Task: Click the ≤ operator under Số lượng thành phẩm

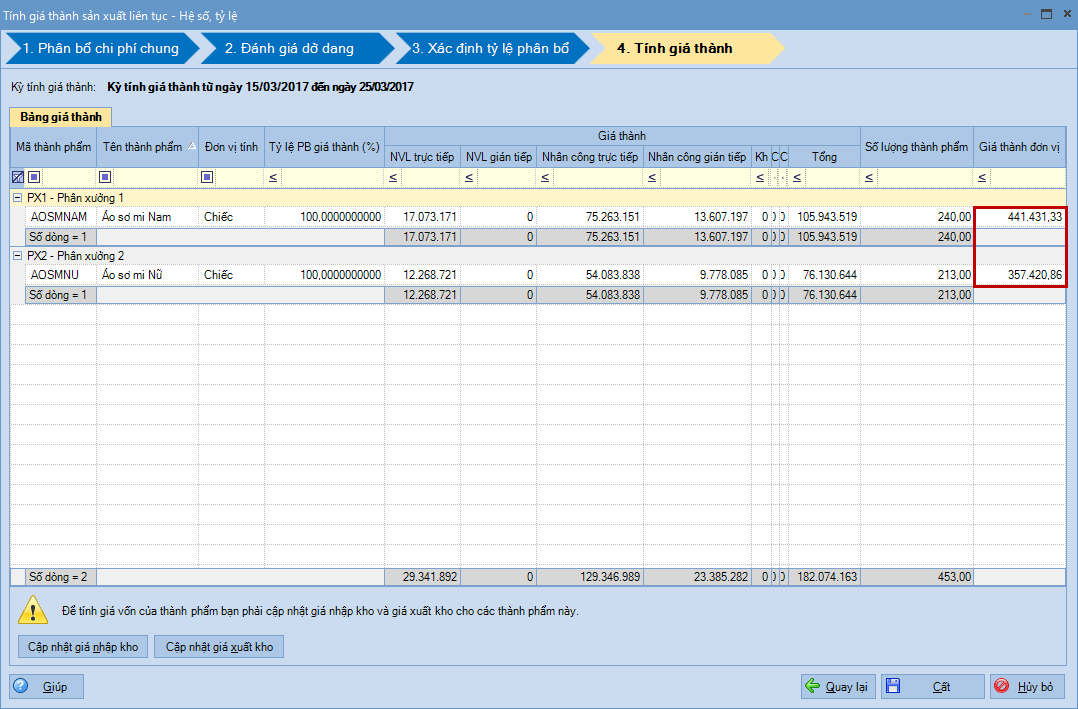Action: point(869,177)
